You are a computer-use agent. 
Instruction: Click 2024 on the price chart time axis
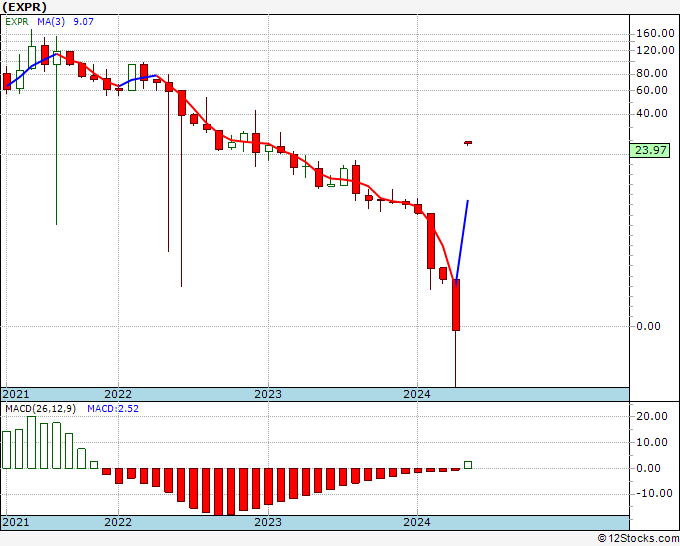(x=417, y=394)
